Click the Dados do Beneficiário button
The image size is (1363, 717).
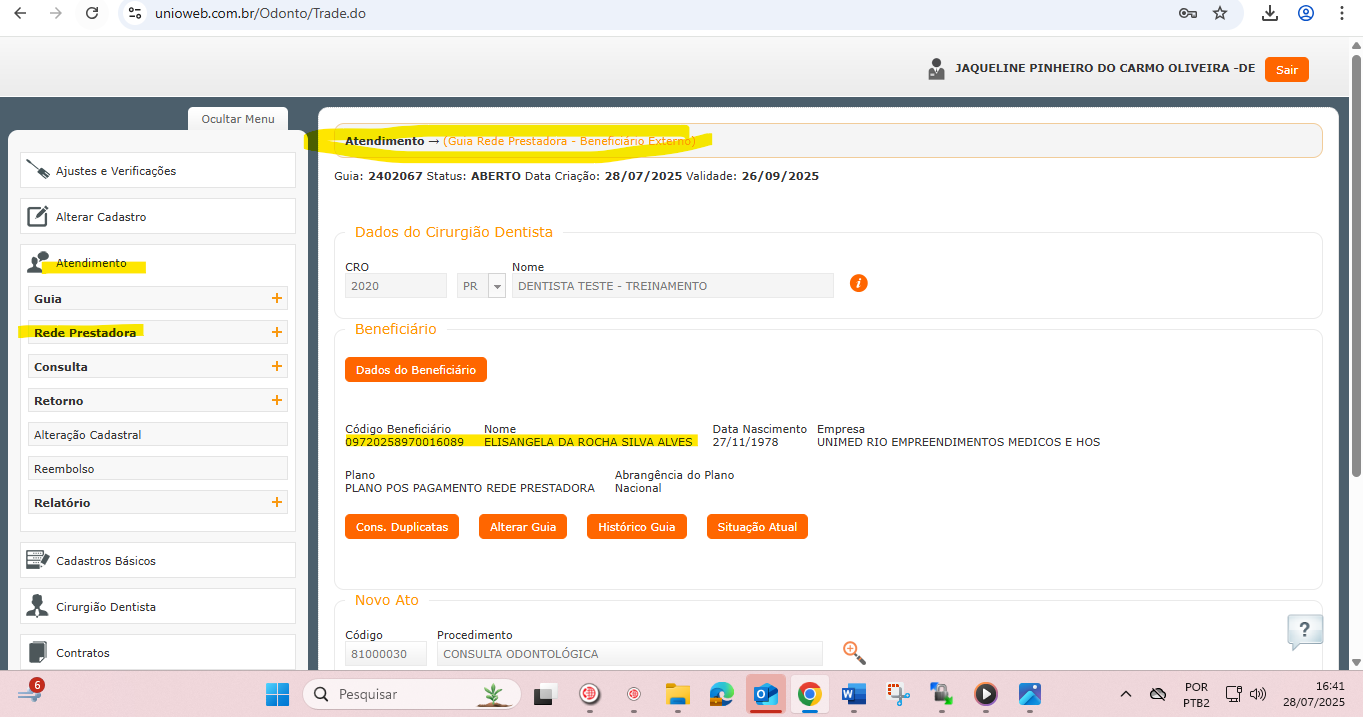pos(416,370)
